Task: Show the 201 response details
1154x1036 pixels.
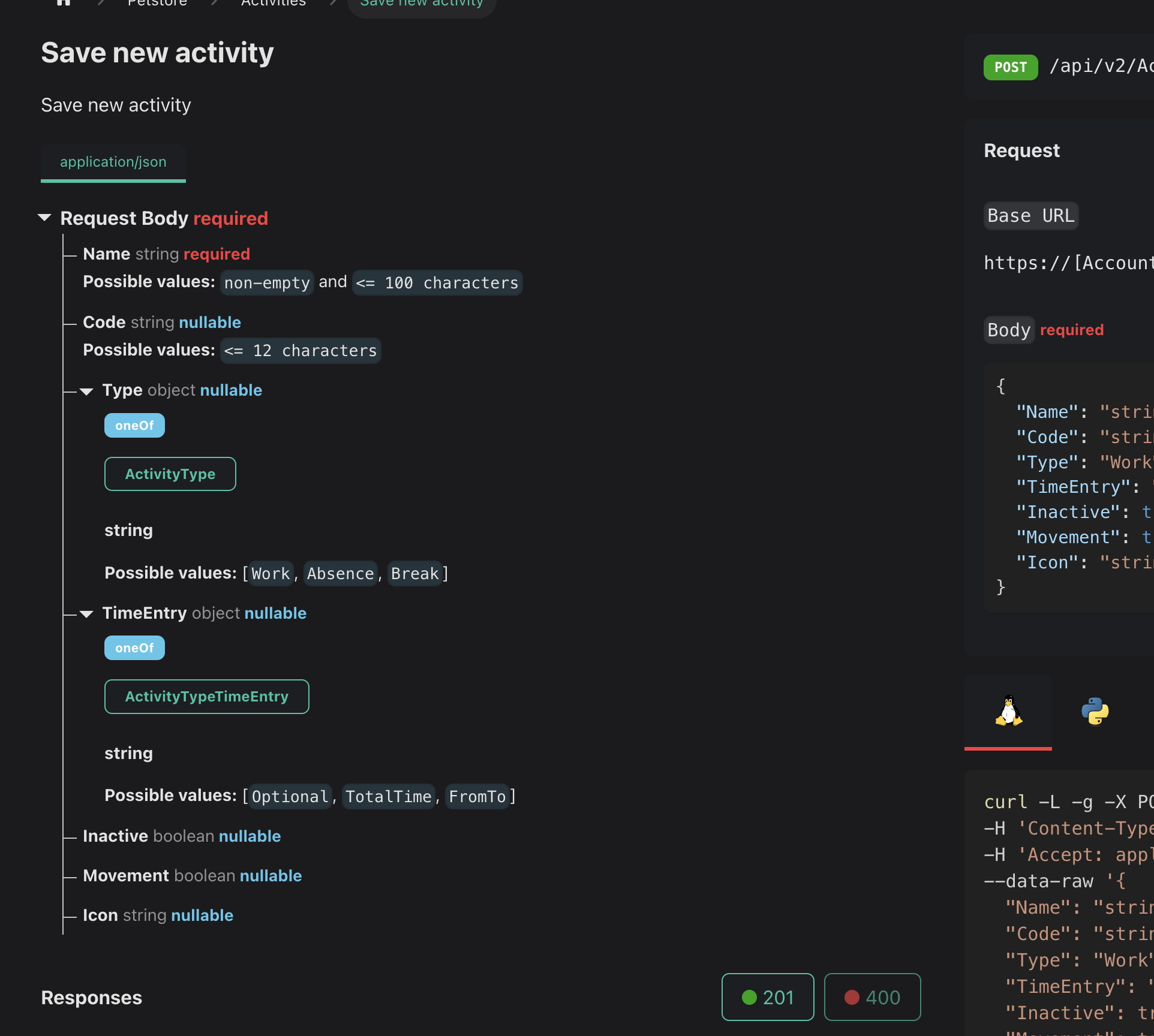Action: 767,997
